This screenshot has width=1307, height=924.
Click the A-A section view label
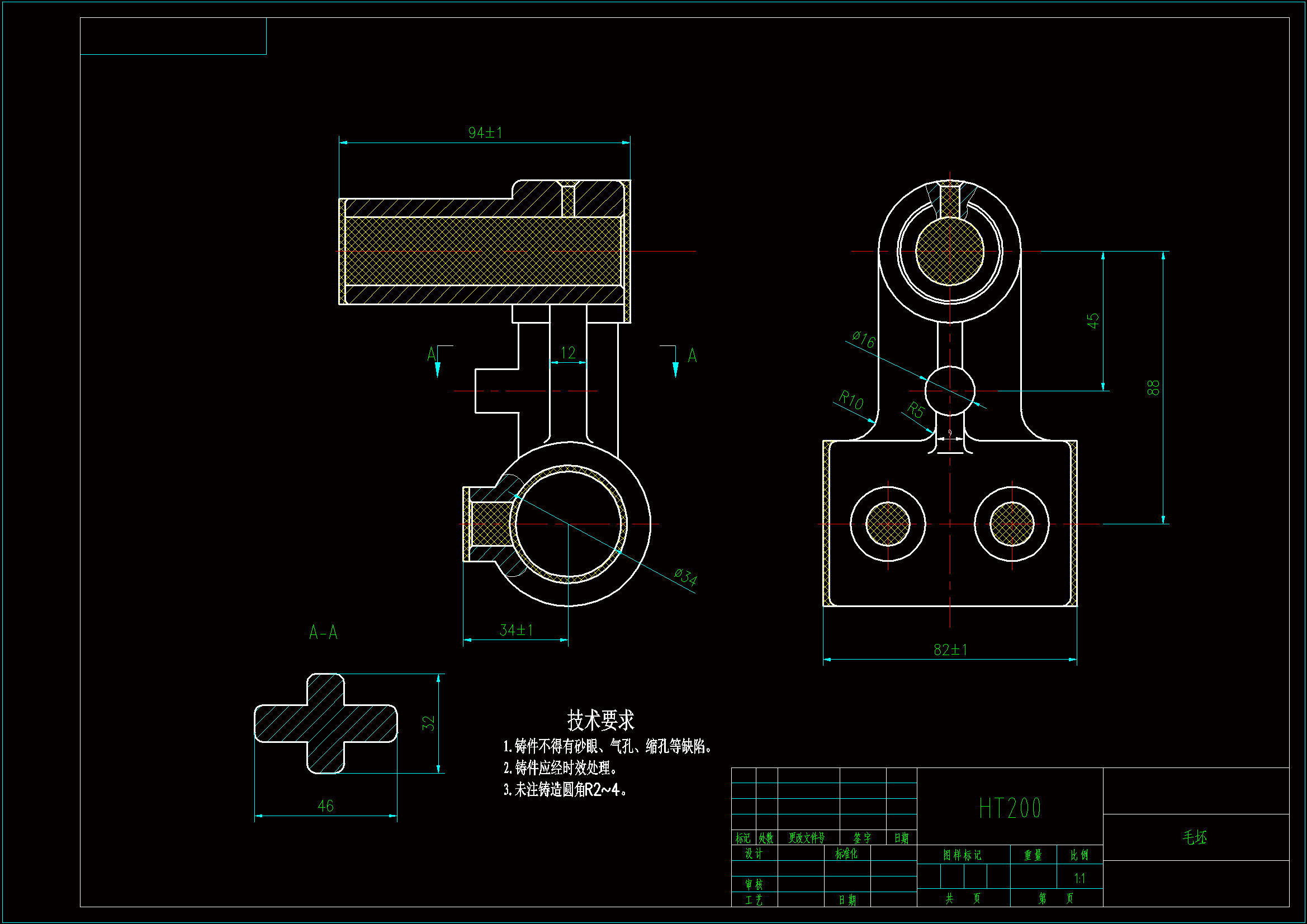(323, 633)
